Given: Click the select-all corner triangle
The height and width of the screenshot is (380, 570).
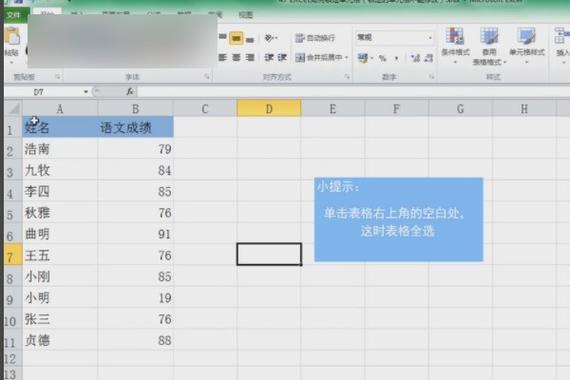Looking at the screenshot, I should coord(13,108).
